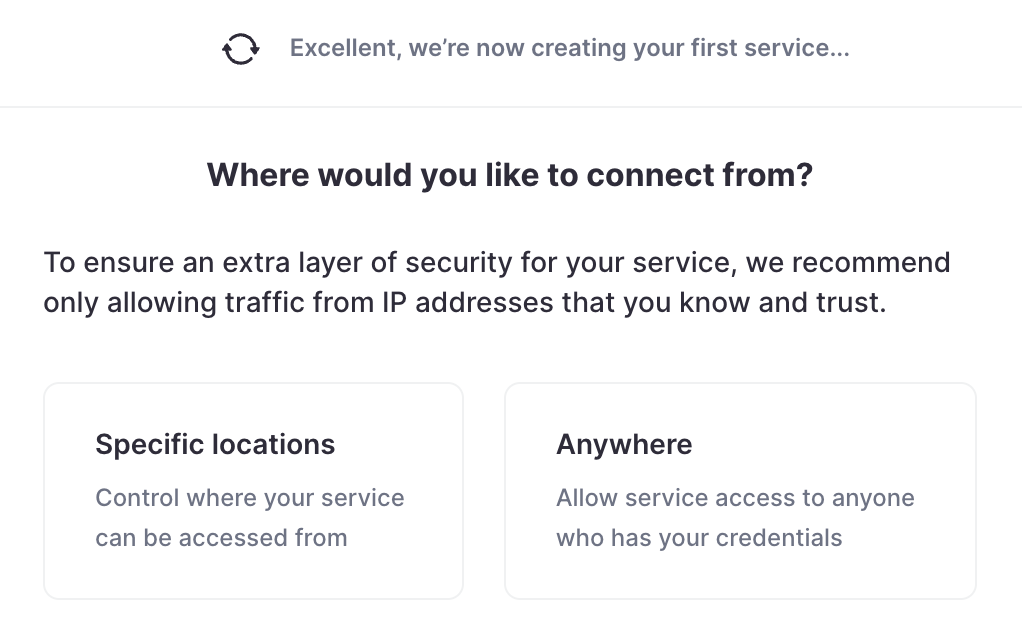1022x618 pixels.
Task: Pick the open credential-based access option
Action: [x=740, y=490]
